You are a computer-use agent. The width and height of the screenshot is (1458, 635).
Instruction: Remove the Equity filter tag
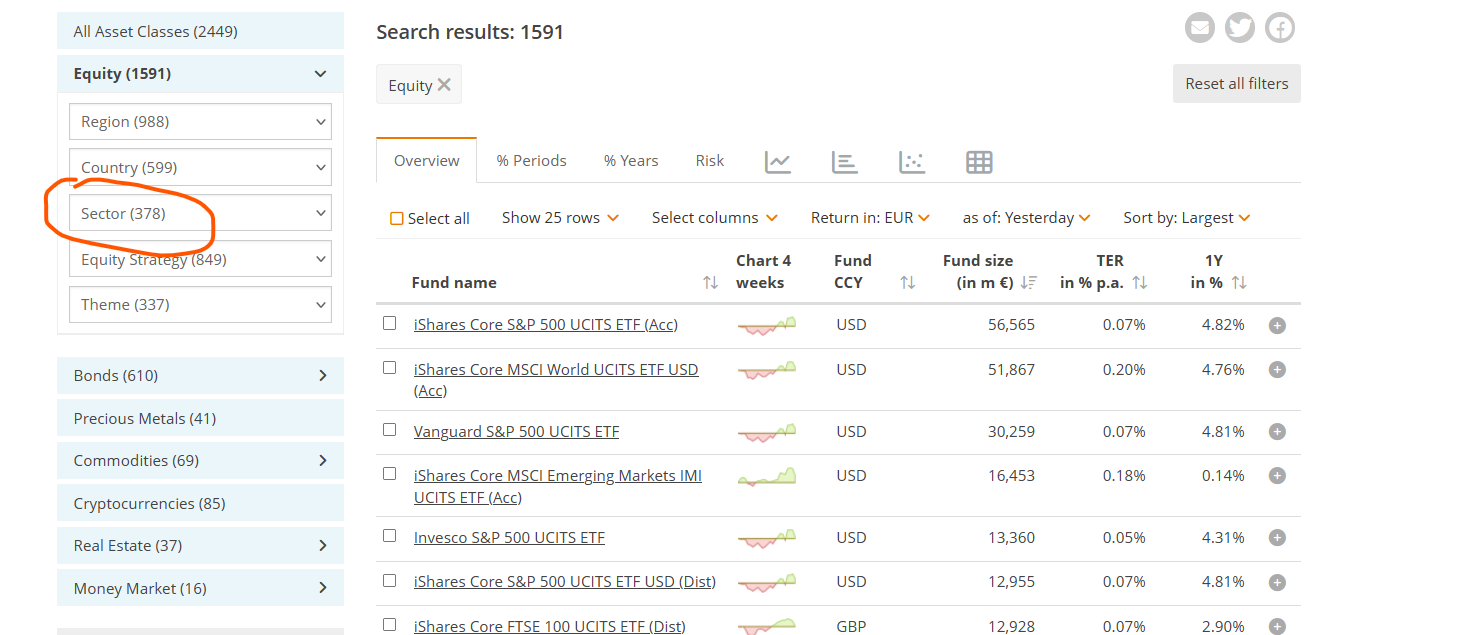tap(444, 85)
